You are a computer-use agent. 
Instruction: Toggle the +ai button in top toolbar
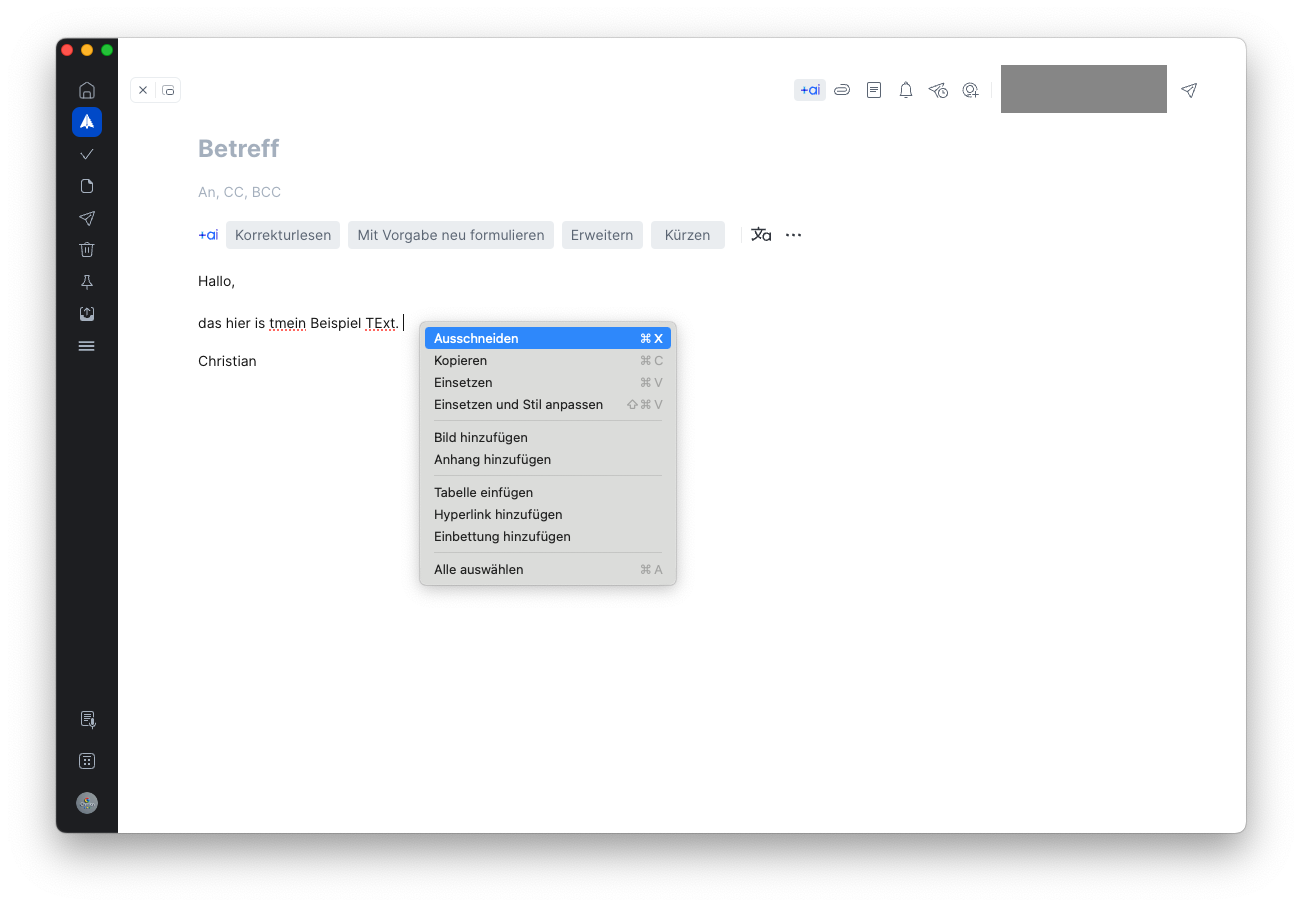810,90
